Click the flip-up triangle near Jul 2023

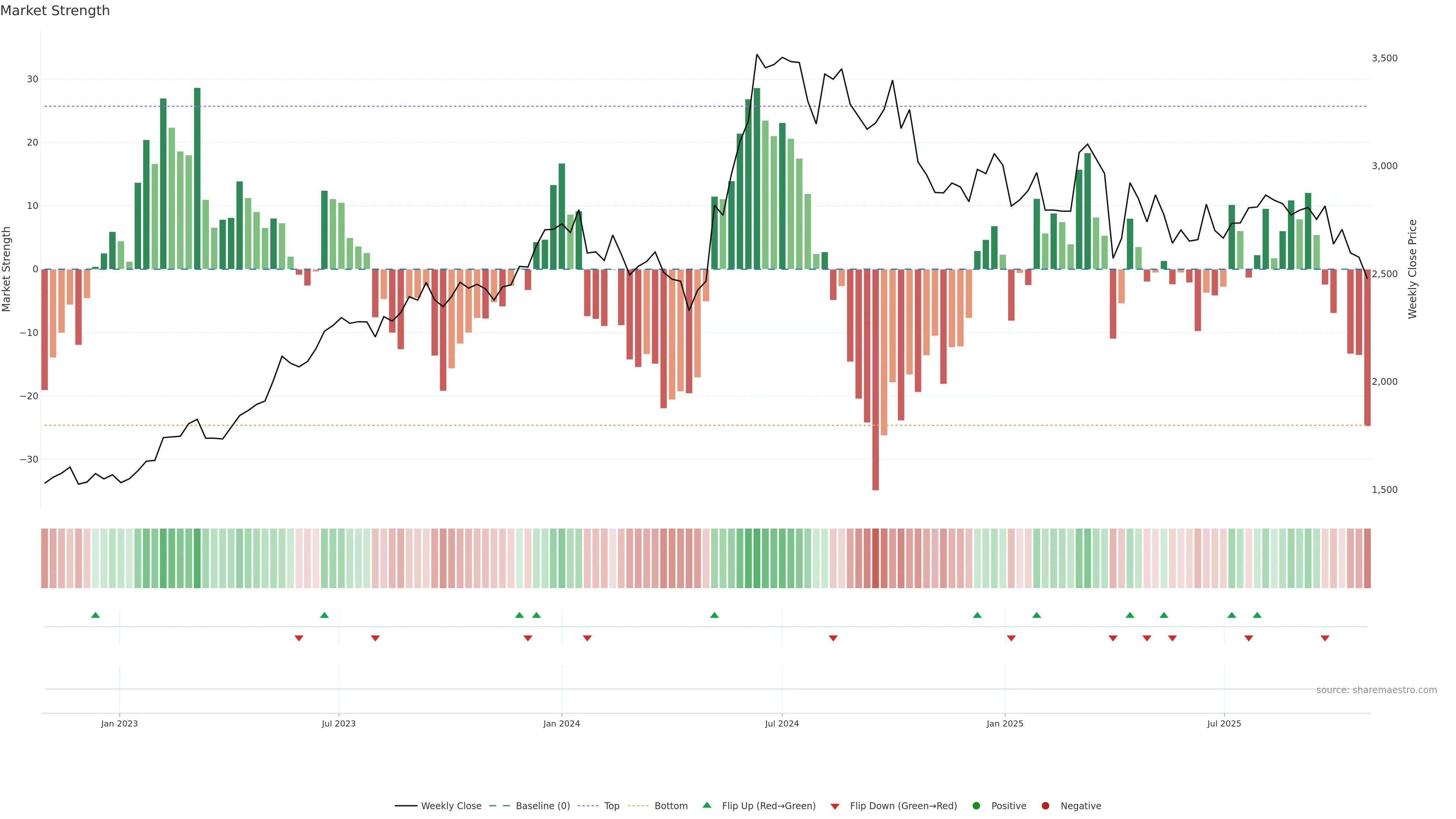click(x=325, y=615)
